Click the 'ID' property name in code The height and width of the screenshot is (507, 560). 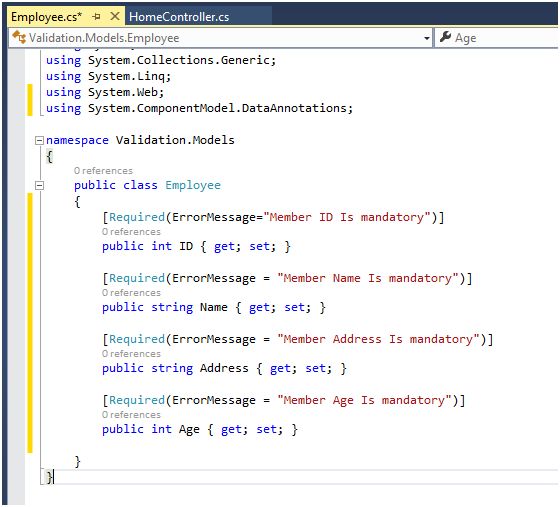186,246
